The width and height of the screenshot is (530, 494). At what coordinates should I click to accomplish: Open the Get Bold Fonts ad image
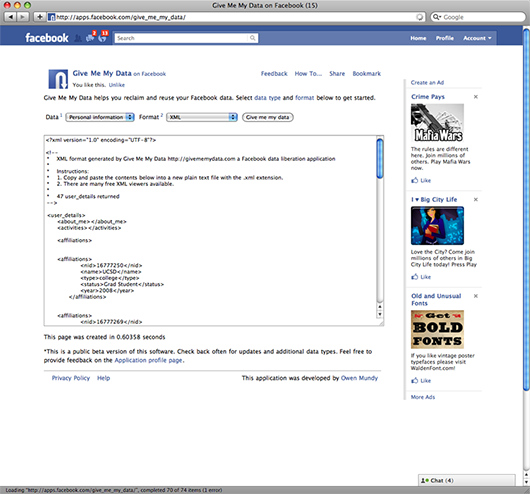pyautogui.click(x=437, y=329)
